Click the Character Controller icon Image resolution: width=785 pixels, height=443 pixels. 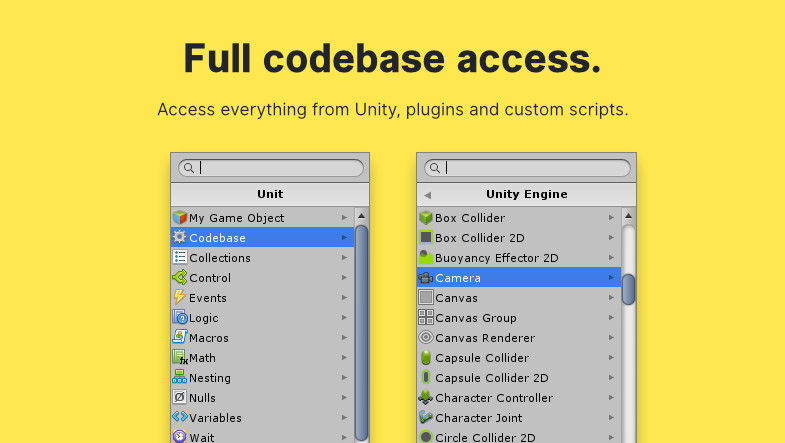pos(425,398)
